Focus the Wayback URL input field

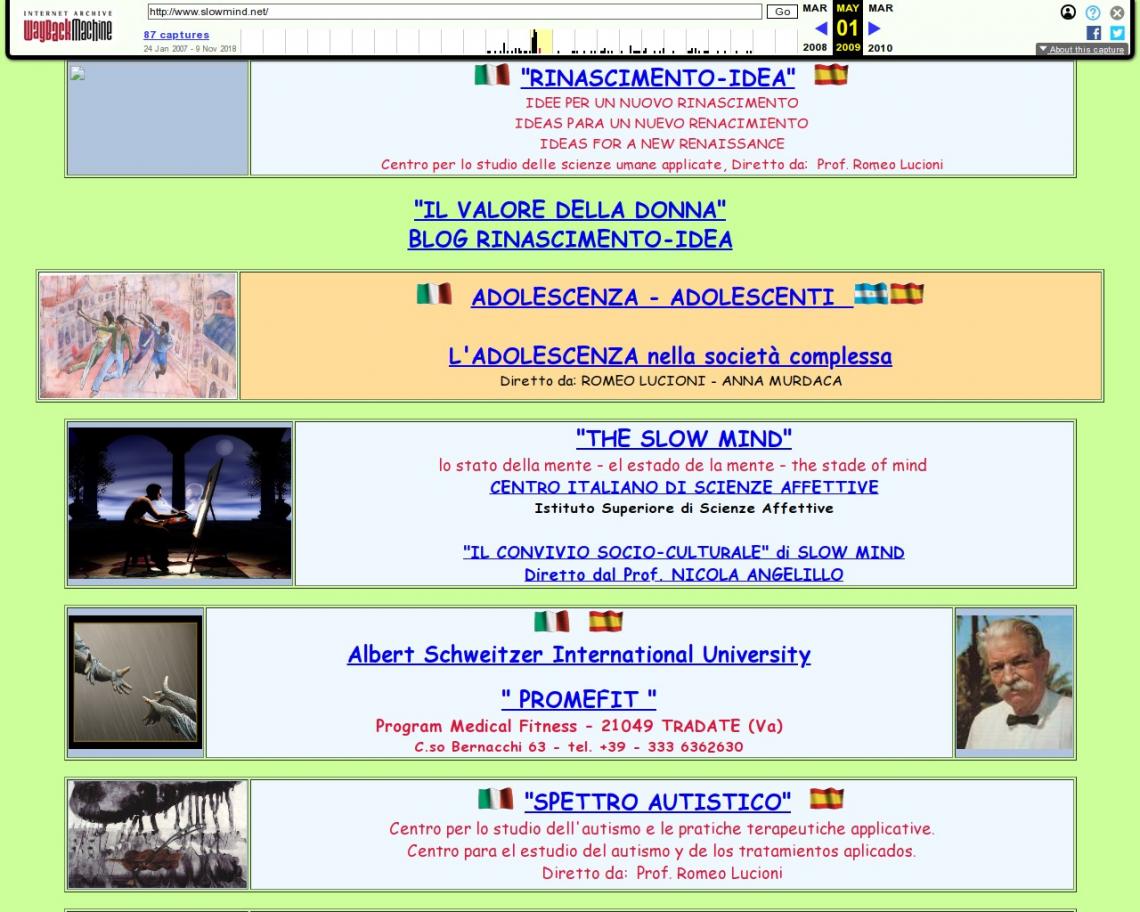[454, 12]
